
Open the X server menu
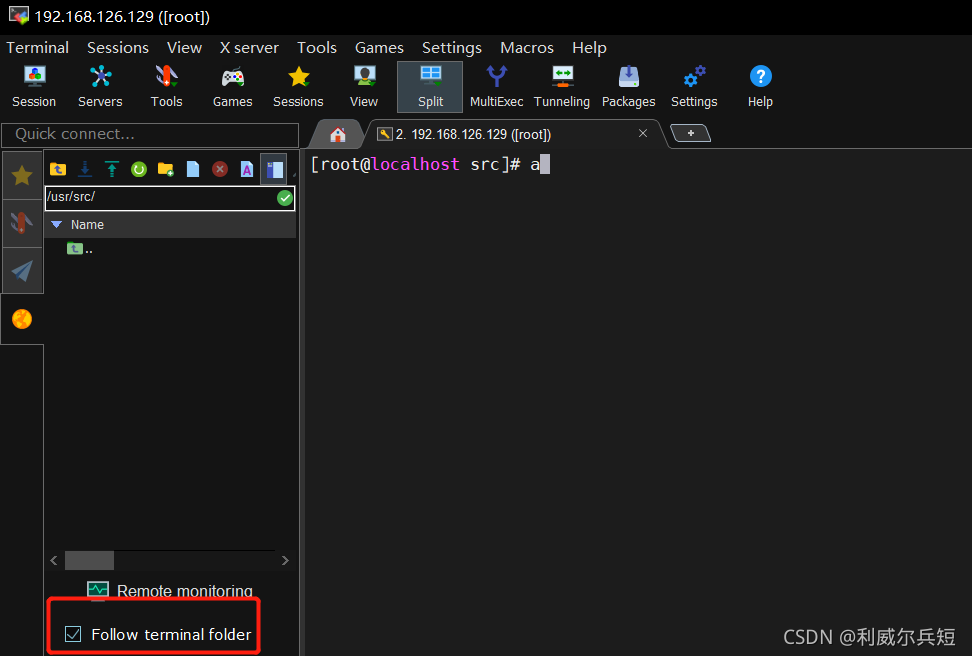[x=249, y=48]
